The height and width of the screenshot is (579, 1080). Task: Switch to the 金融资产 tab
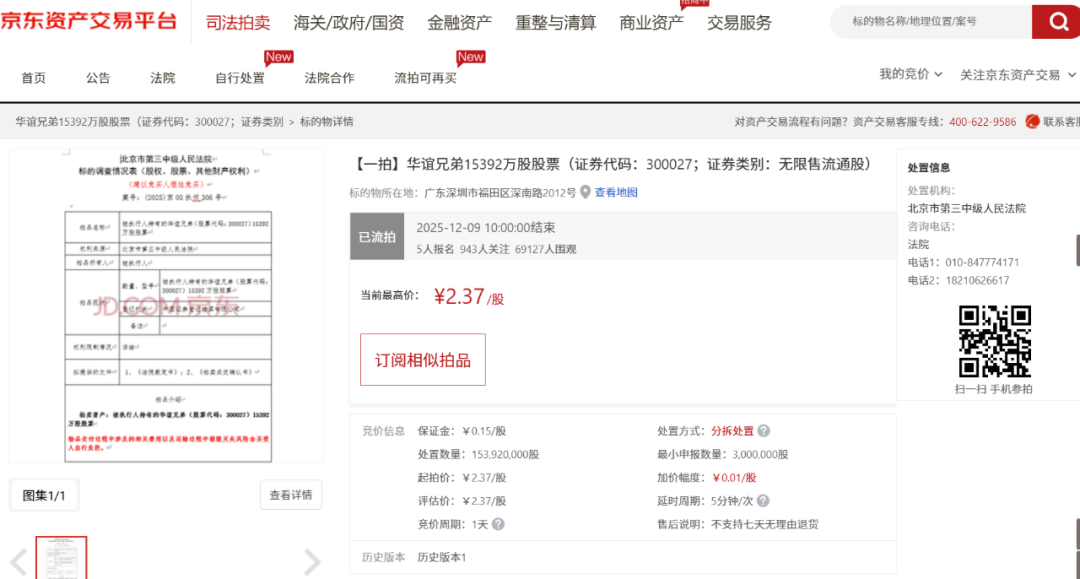pos(459,22)
